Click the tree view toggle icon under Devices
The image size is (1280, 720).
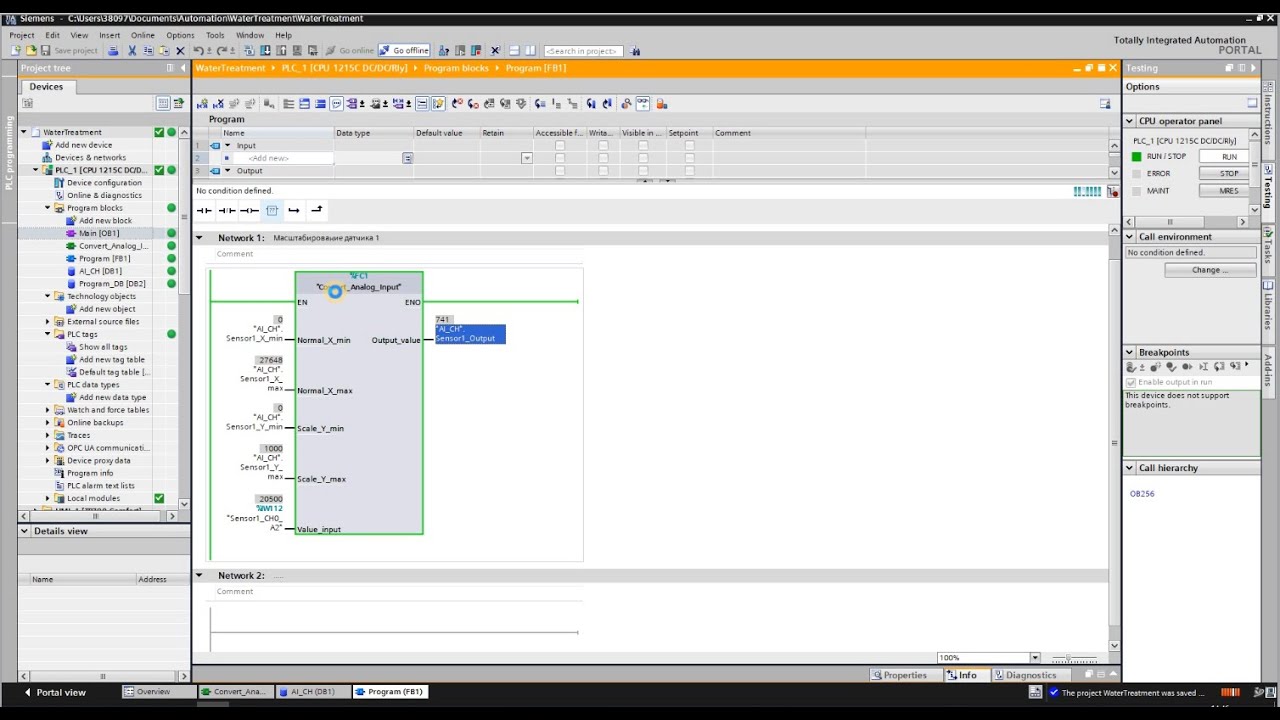pyautogui.click(x=163, y=103)
